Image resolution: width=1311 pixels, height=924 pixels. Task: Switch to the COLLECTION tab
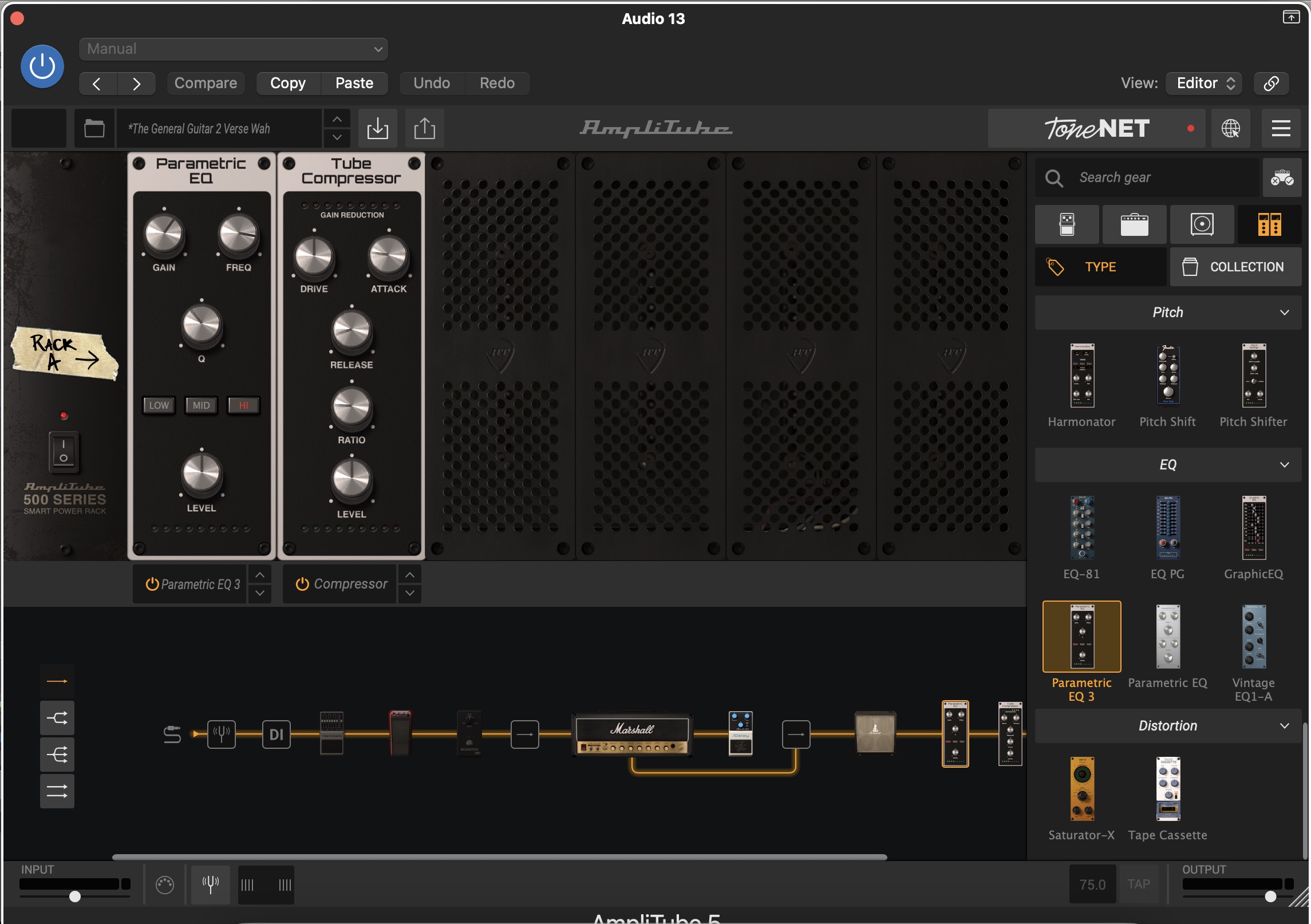pos(1235,267)
